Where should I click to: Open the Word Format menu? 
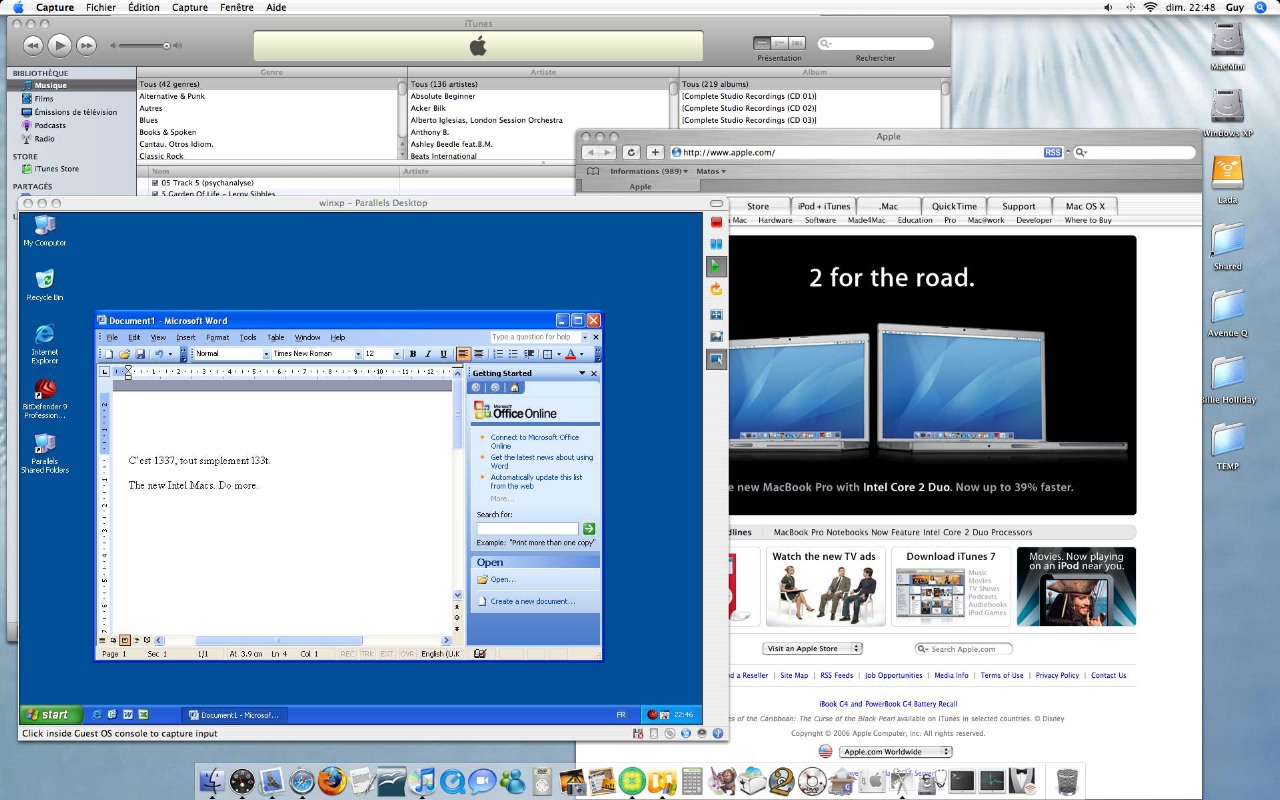point(217,337)
